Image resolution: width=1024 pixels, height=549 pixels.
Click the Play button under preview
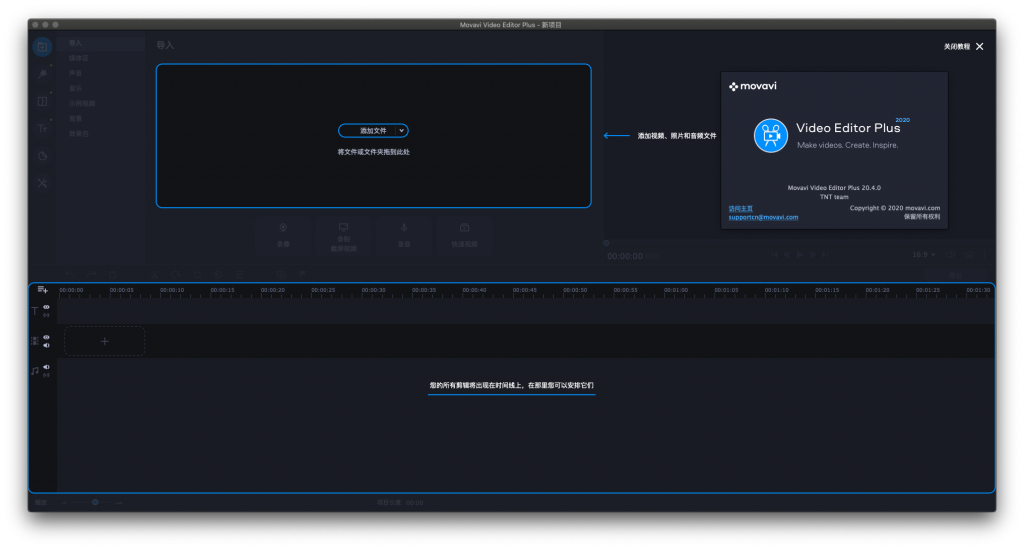pos(799,255)
